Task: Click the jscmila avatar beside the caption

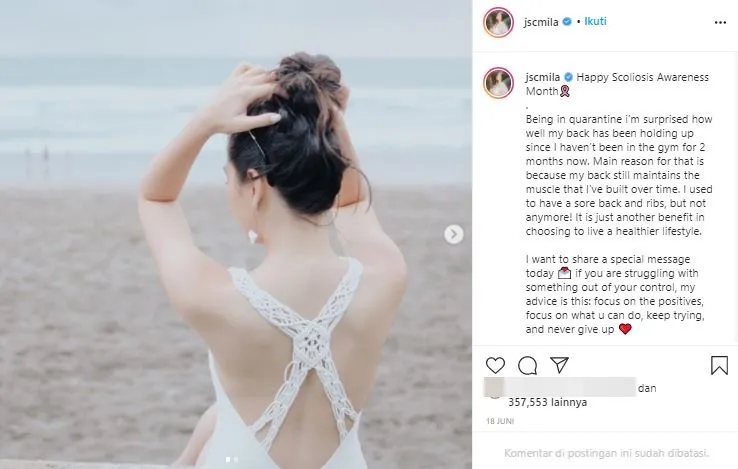Action: 498,83
